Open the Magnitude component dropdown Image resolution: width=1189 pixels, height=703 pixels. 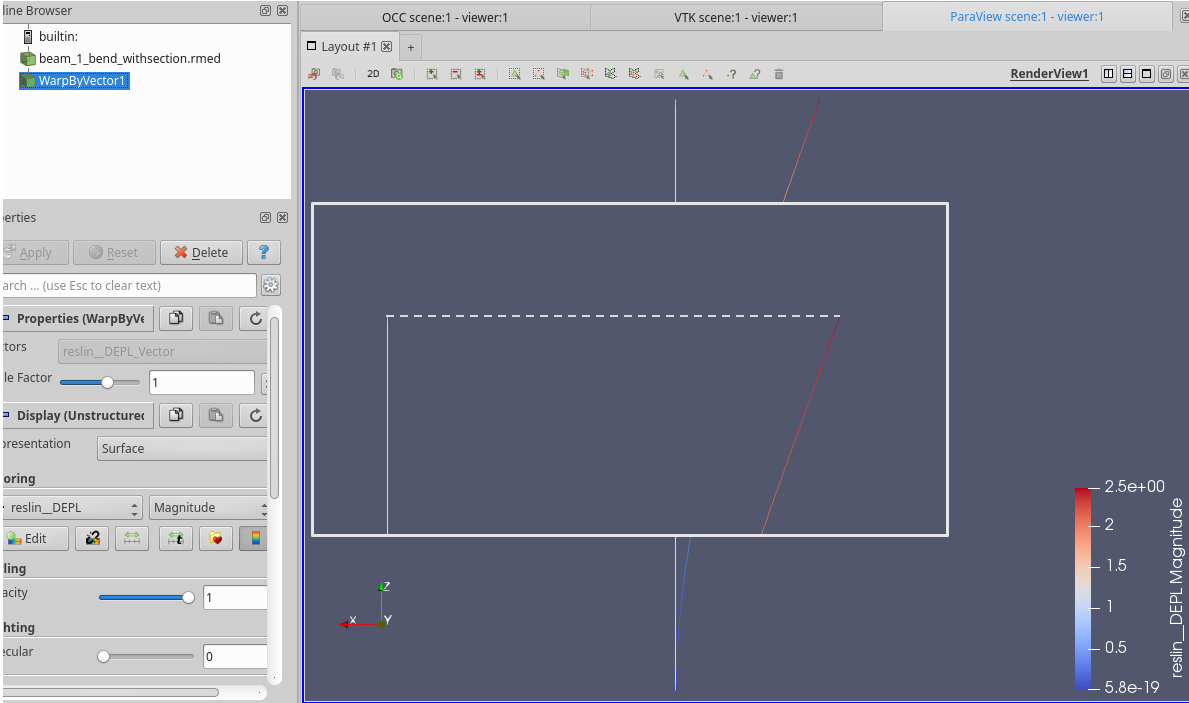click(209, 507)
